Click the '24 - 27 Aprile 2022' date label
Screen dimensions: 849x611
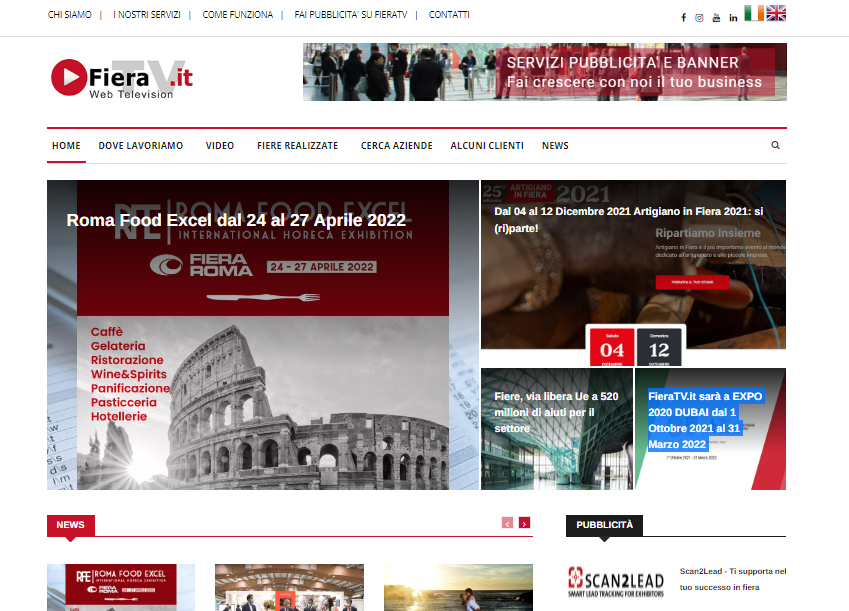click(x=322, y=267)
